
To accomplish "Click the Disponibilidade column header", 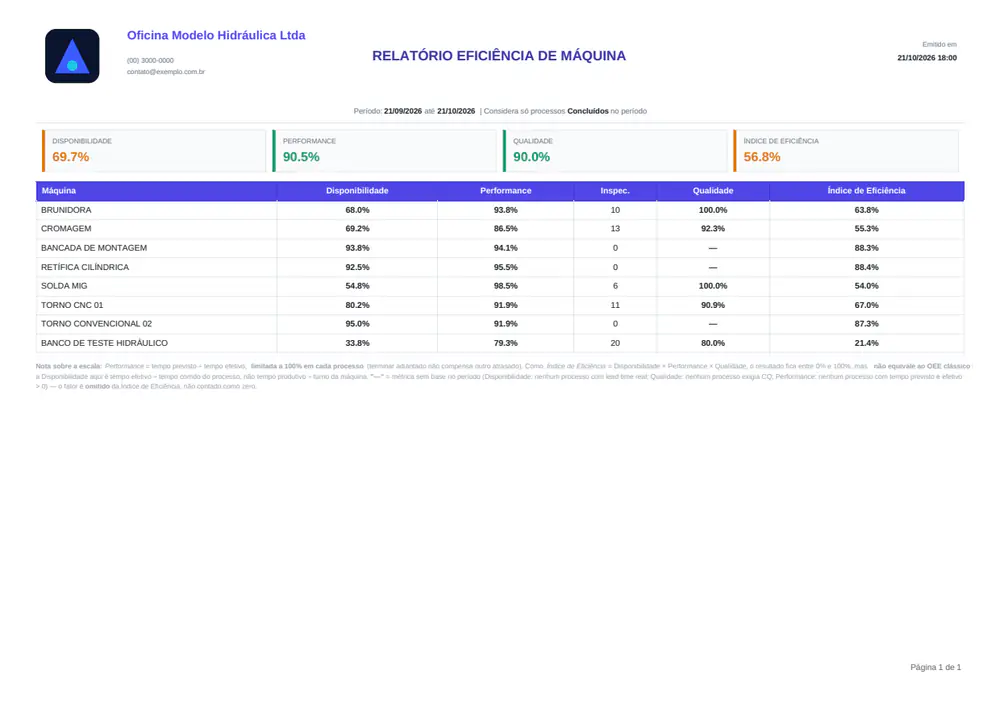I will (x=357, y=191).
